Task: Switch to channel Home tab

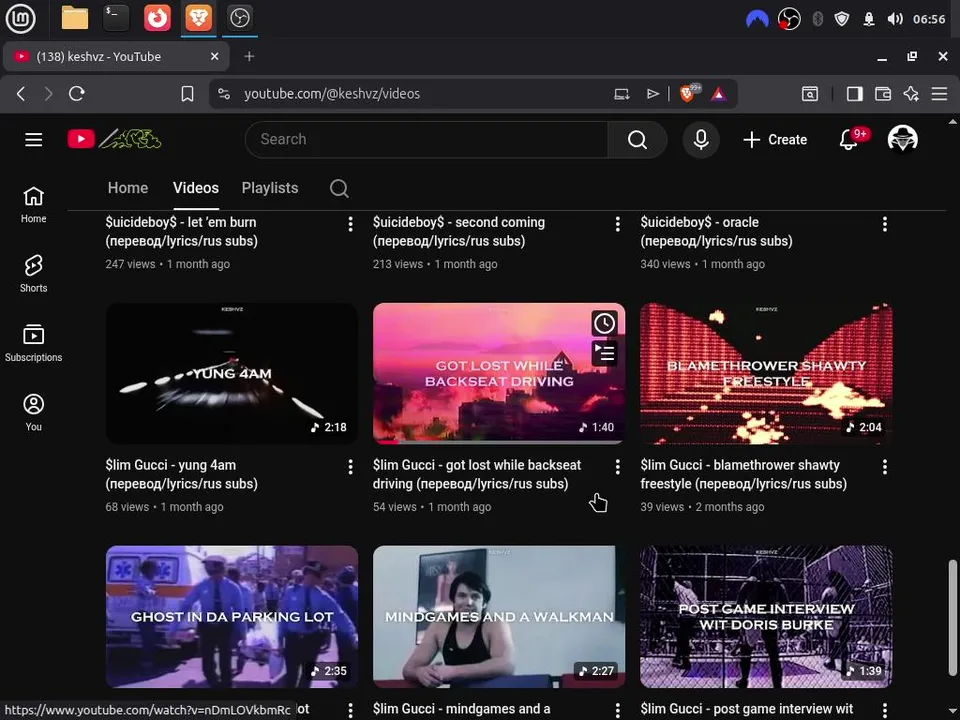Action: [128, 188]
